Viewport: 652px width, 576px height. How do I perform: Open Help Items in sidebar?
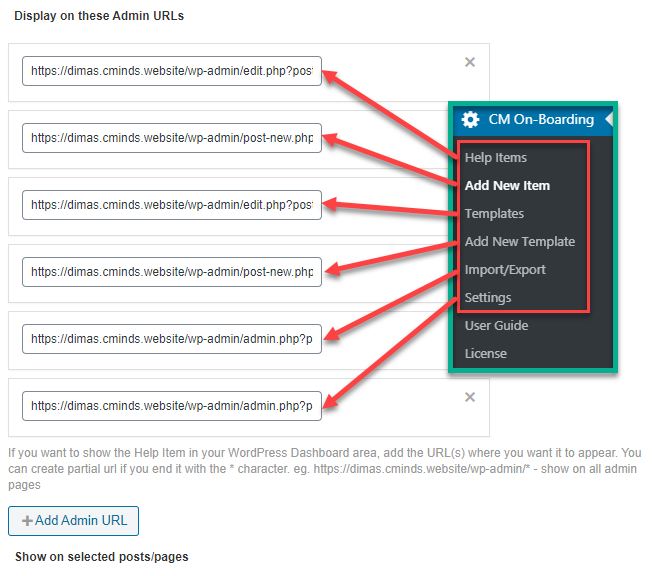coord(496,158)
